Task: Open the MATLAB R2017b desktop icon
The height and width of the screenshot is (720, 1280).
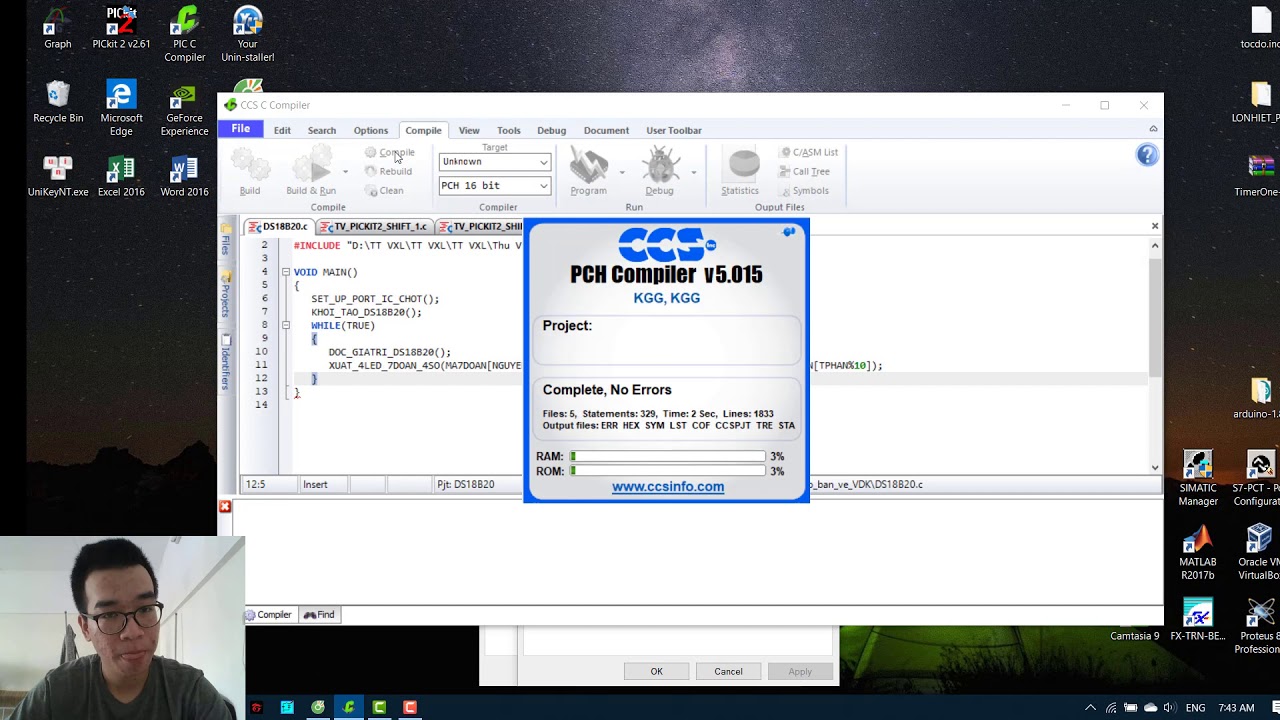Action: pyautogui.click(x=1197, y=553)
